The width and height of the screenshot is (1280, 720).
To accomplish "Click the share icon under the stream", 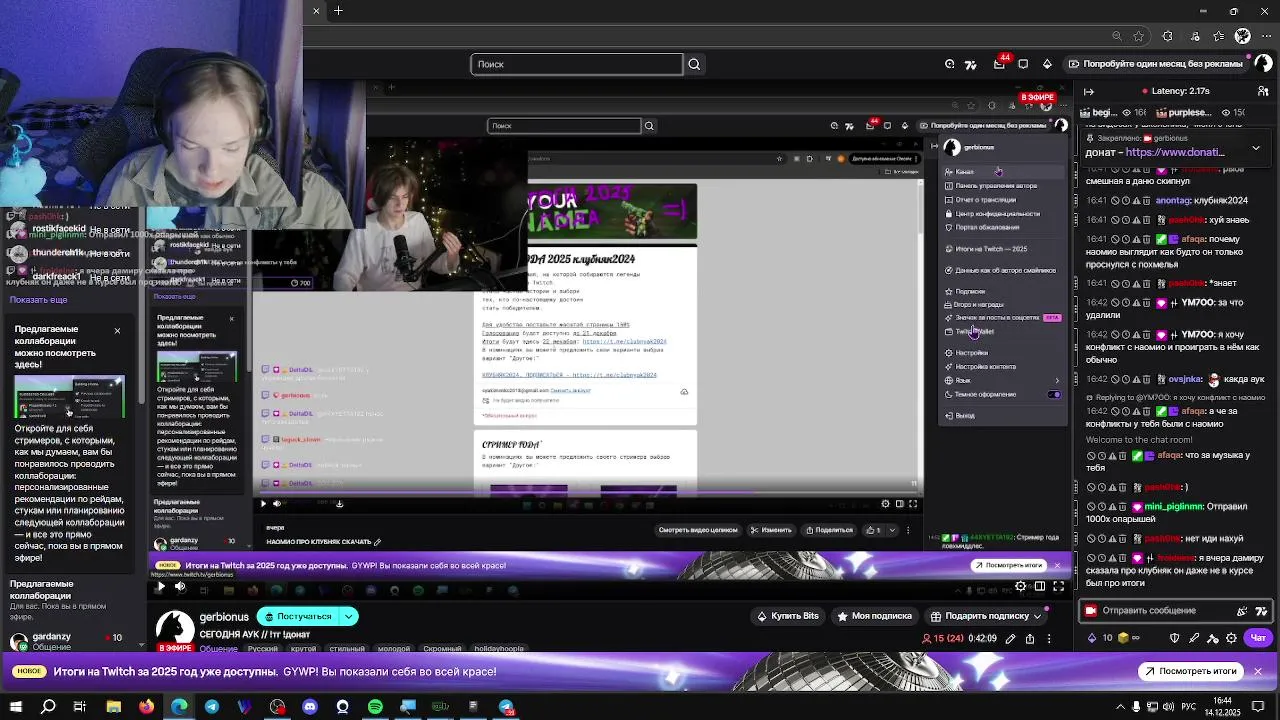I will (x=1030, y=638).
